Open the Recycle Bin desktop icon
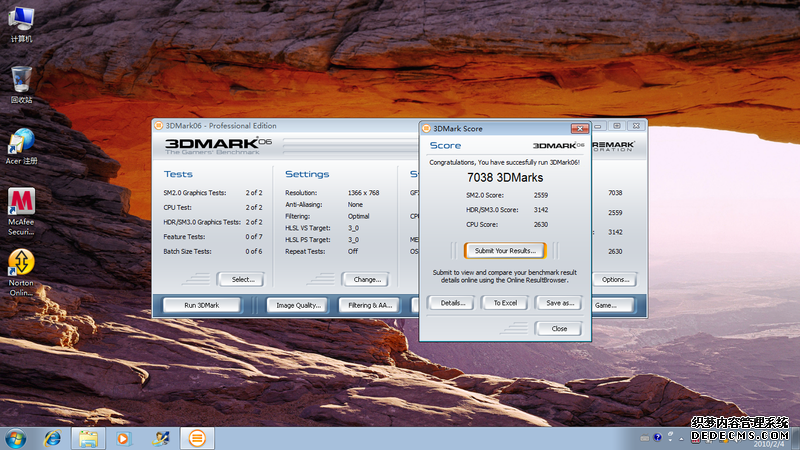Image resolution: width=800 pixels, height=450 pixels. (21, 85)
